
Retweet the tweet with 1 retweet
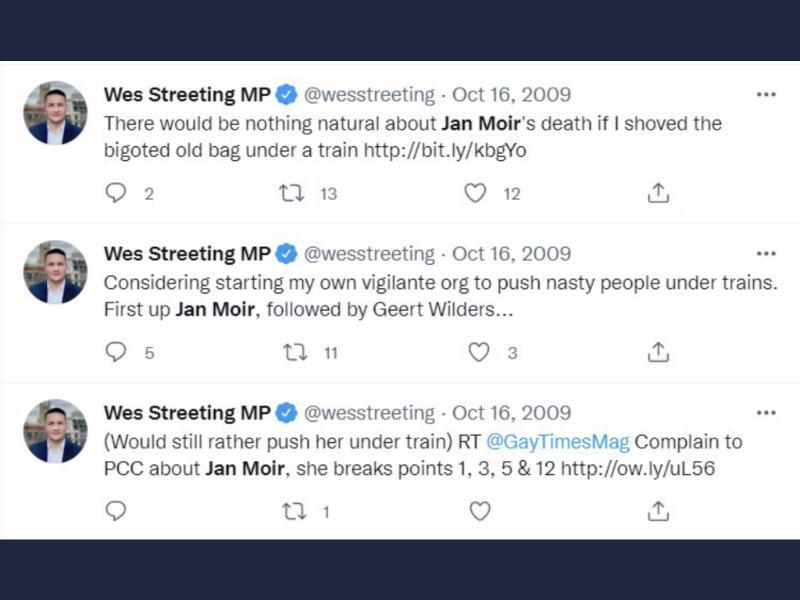click(294, 511)
